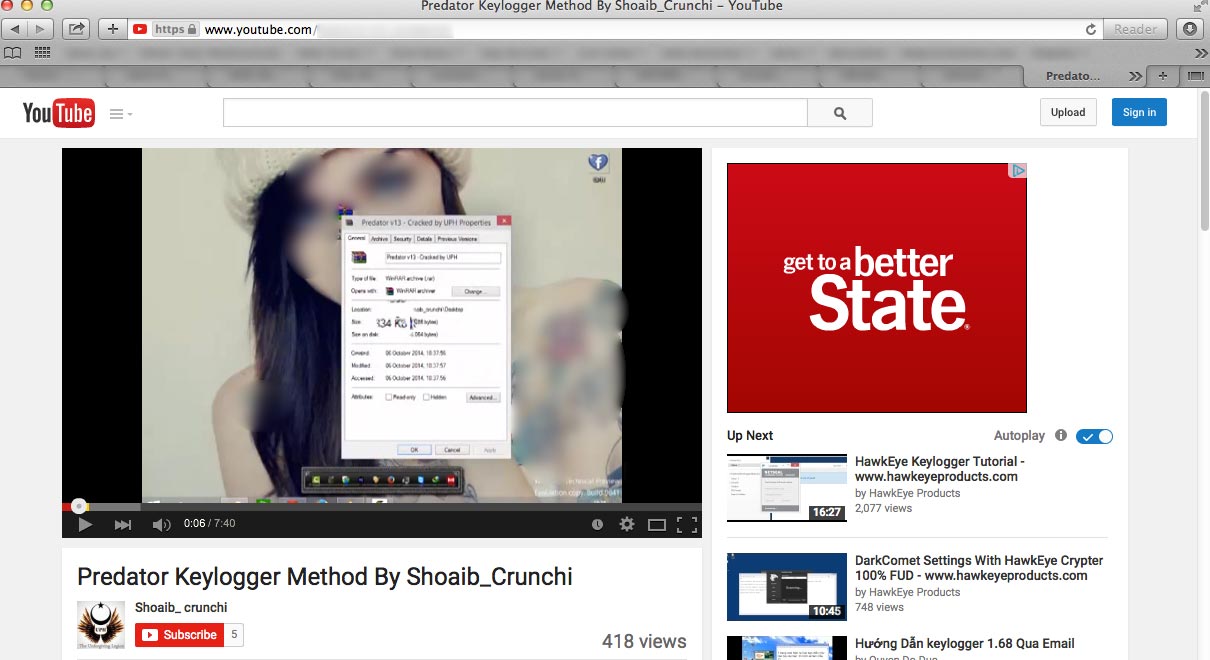
Task: Click the YouTube logo to go home
Action: click(58, 113)
